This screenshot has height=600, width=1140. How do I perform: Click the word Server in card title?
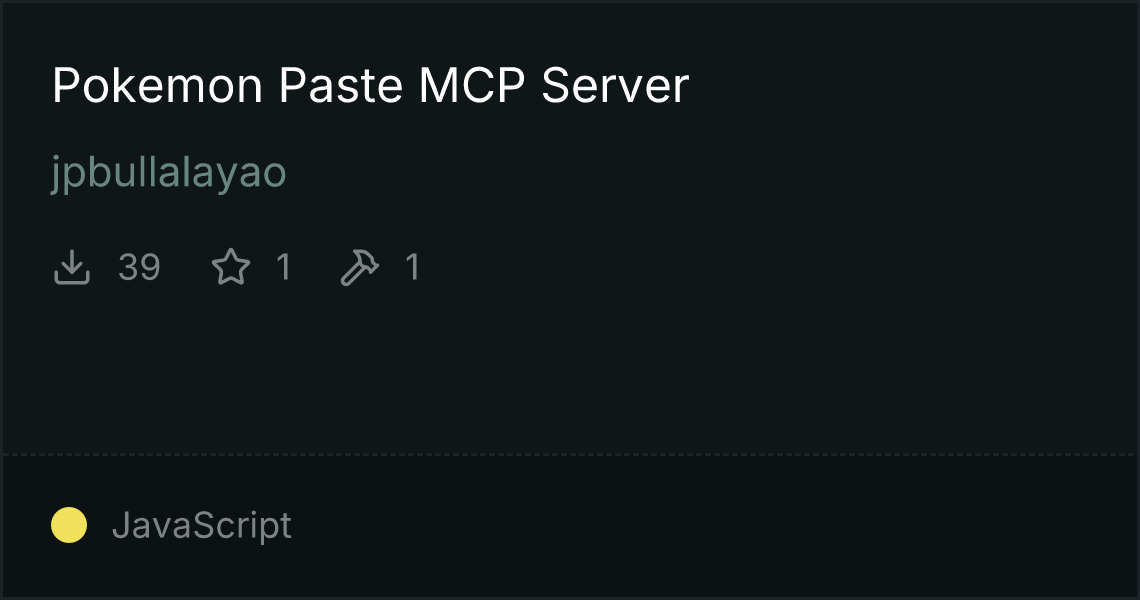(x=615, y=86)
